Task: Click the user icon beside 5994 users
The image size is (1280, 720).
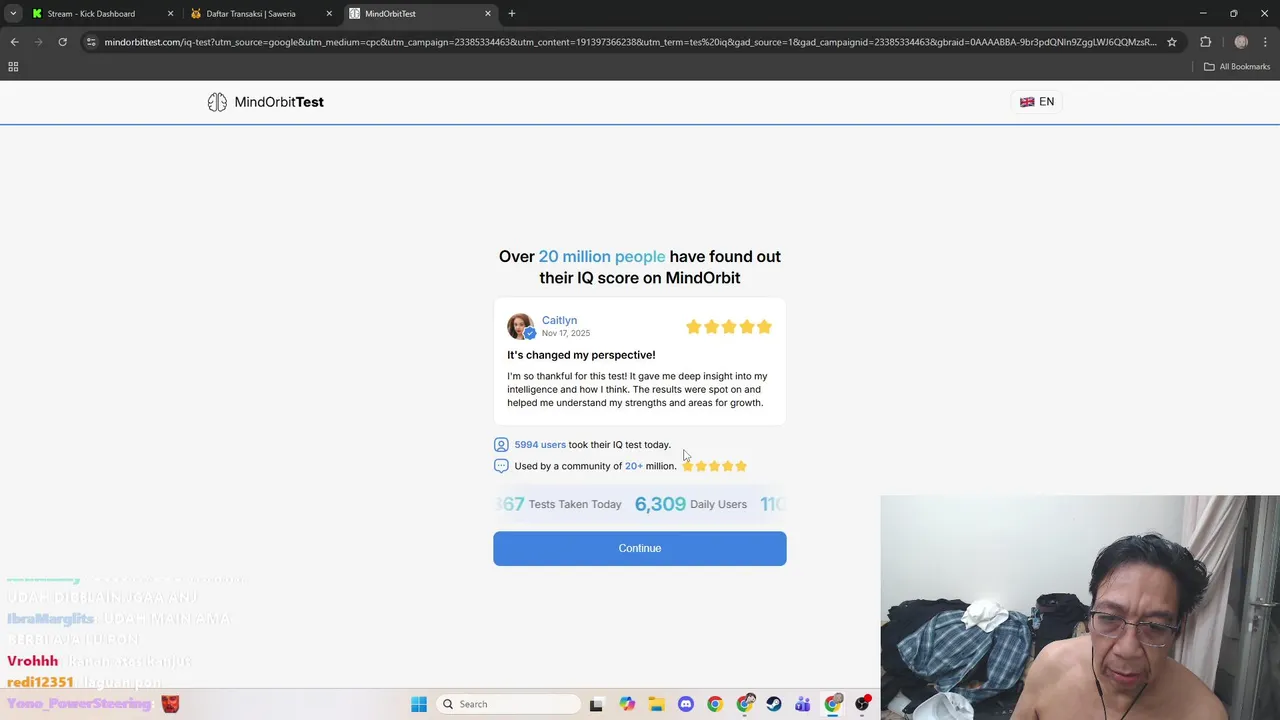Action: (x=501, y=445)
